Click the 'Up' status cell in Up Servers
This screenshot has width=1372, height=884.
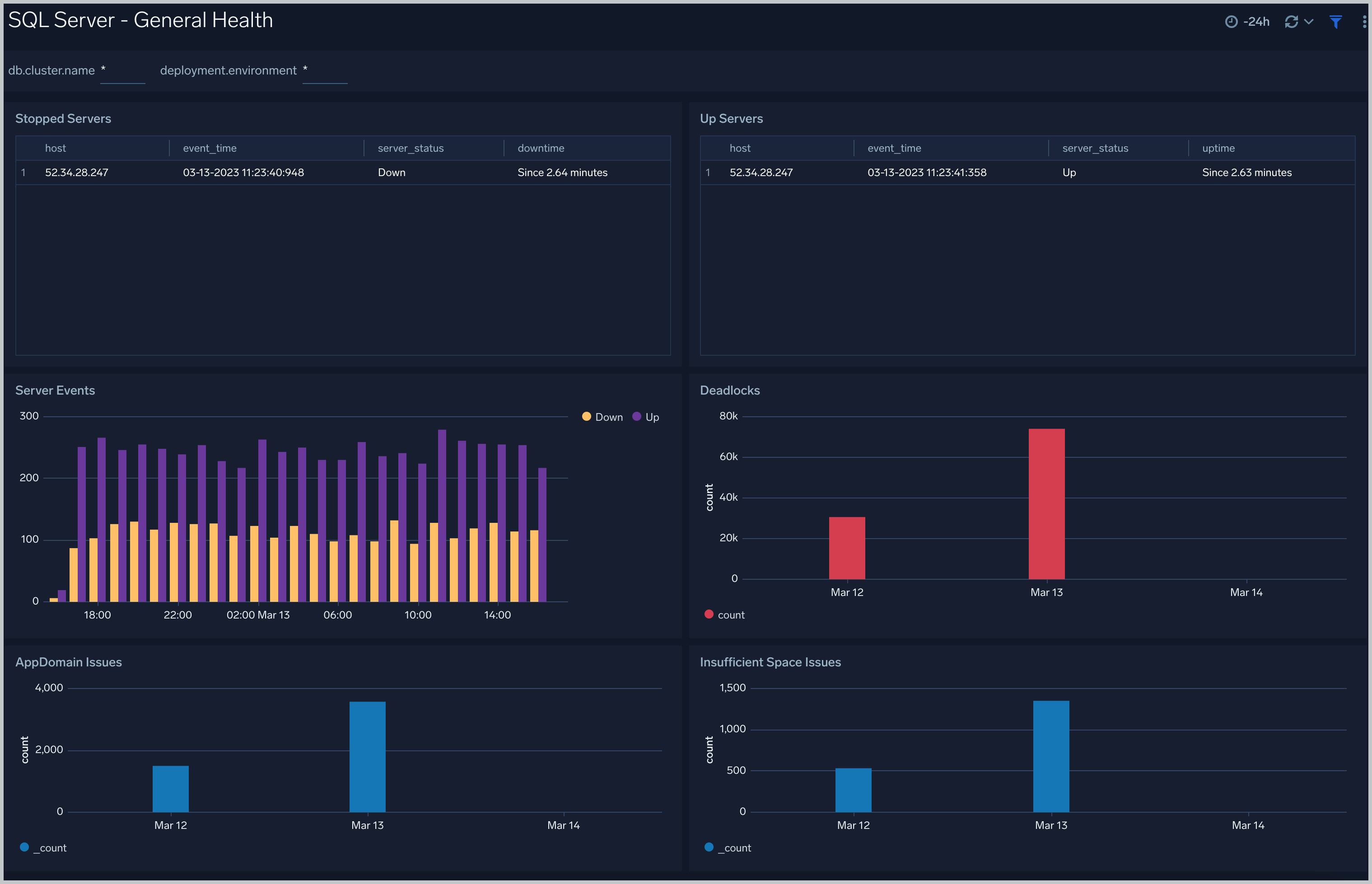[1069, 172]
